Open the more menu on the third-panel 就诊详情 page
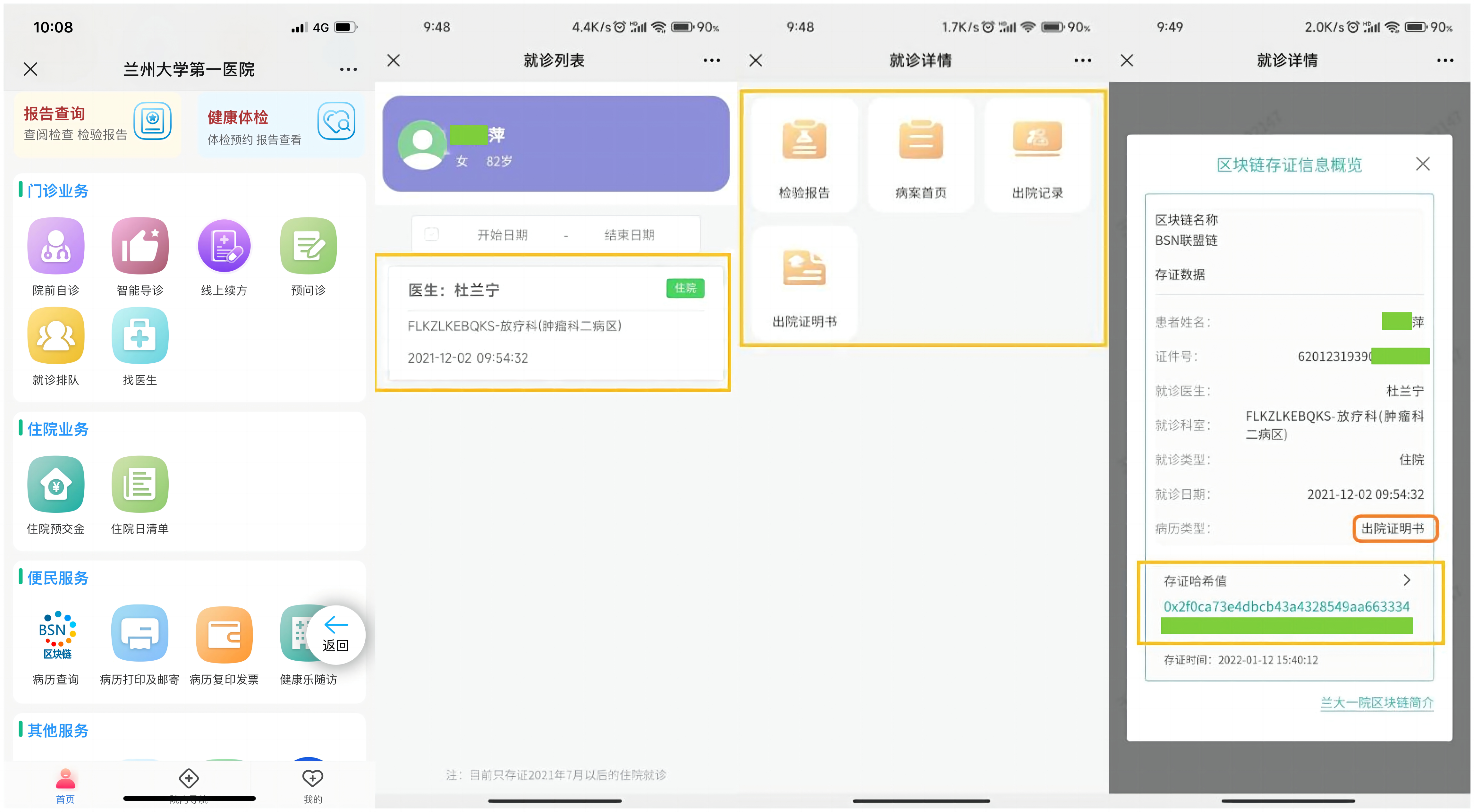Viewport: 1474px width, 812px height. point(1083,60)
